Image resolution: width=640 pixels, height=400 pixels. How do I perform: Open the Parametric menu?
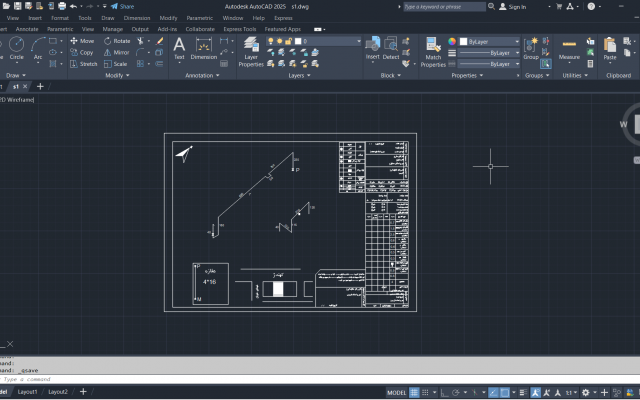[200, 18]
